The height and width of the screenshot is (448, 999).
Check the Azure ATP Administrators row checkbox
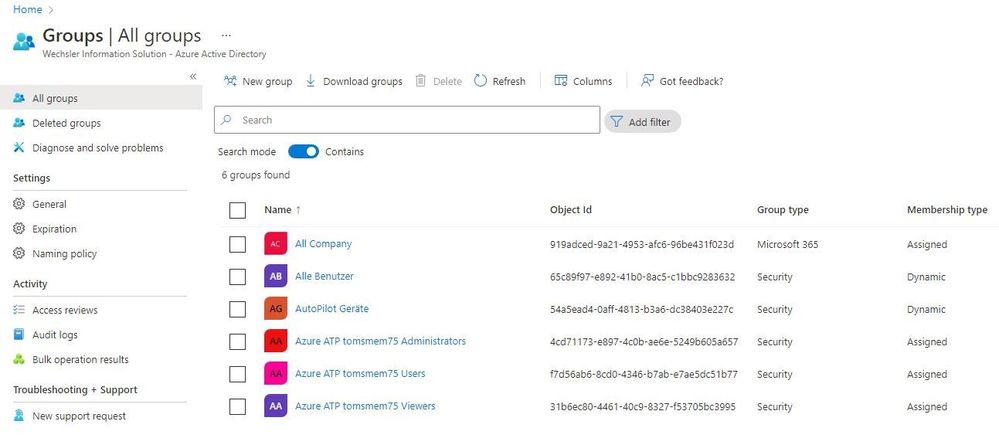238,342
